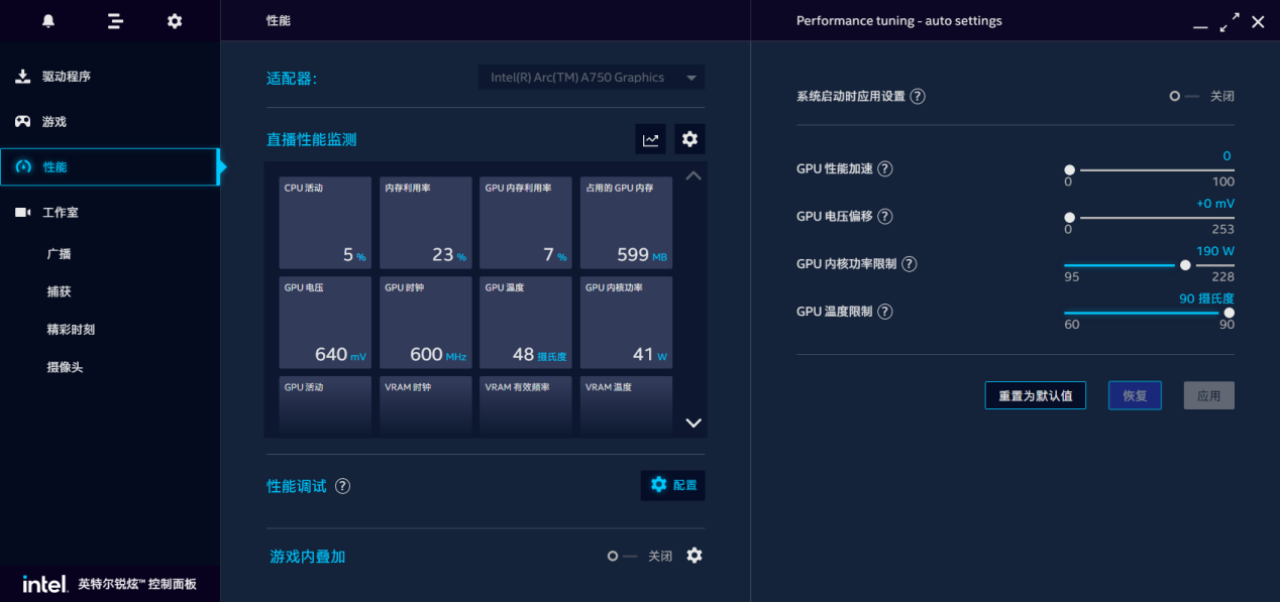Open telemetry chart view icon
Viewport: 1280px width, 602px height.
(651, 140)
